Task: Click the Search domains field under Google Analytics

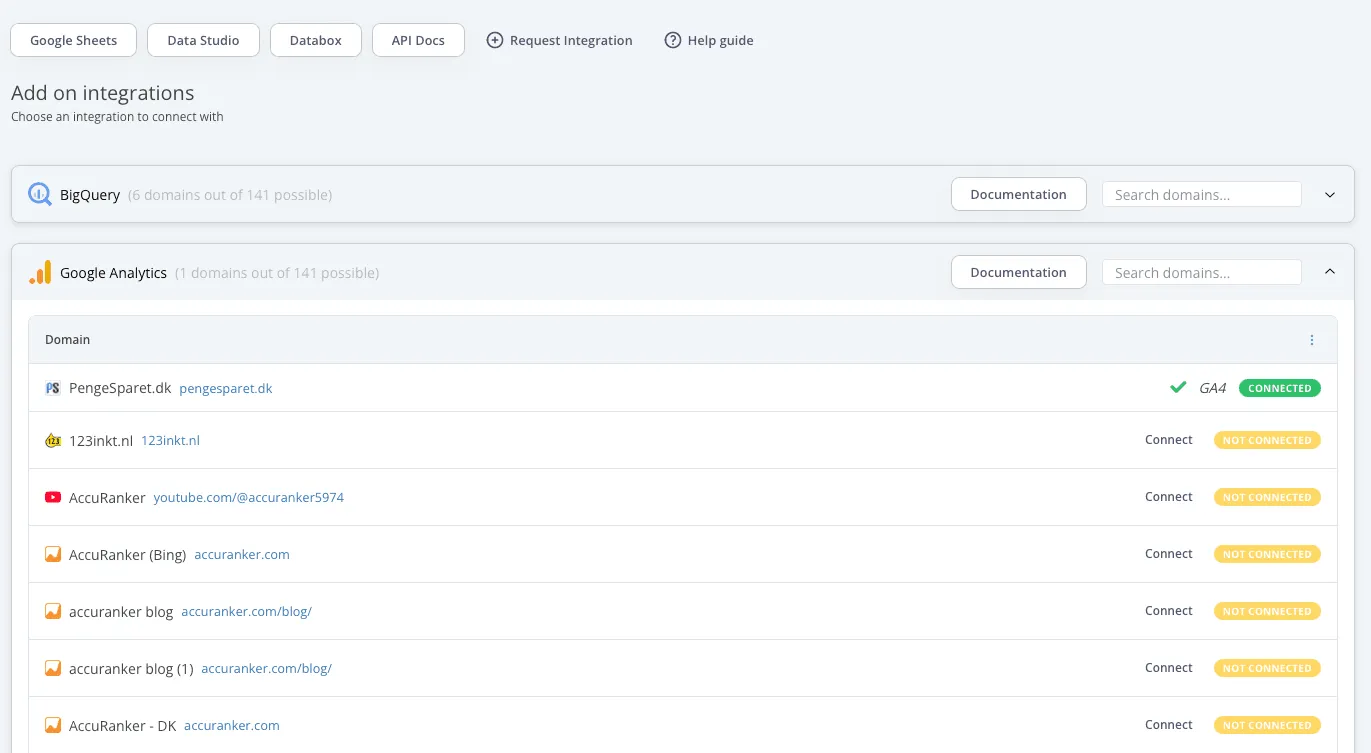Action: pos(1201,271)
